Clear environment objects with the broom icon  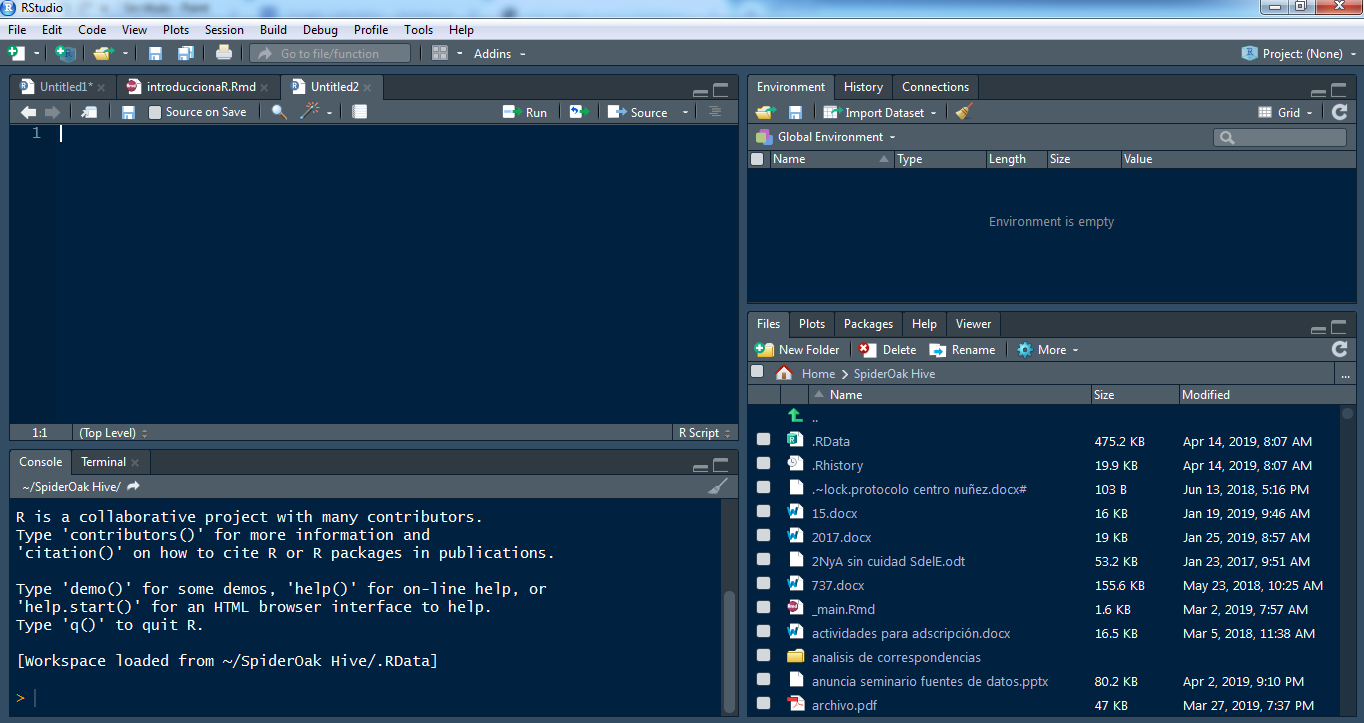tap(964, 113)
